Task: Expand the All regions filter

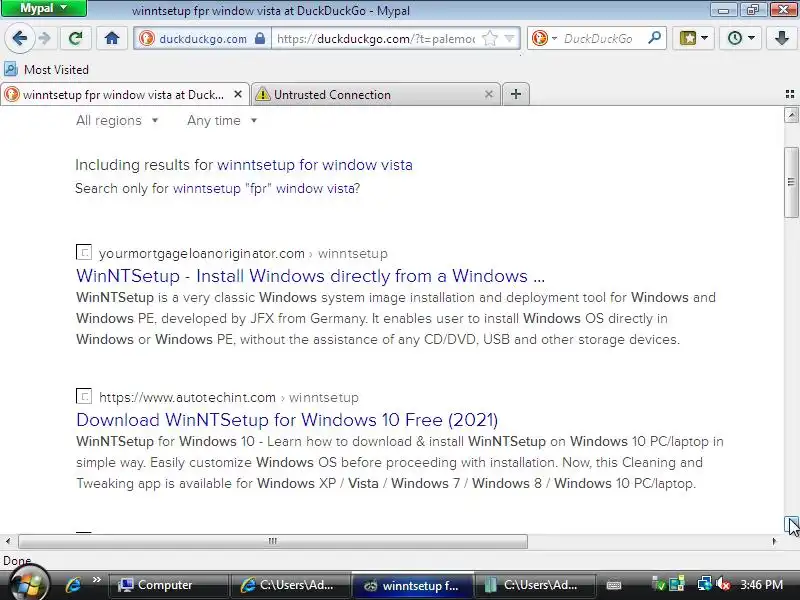Action: click(x=117, y=121)
